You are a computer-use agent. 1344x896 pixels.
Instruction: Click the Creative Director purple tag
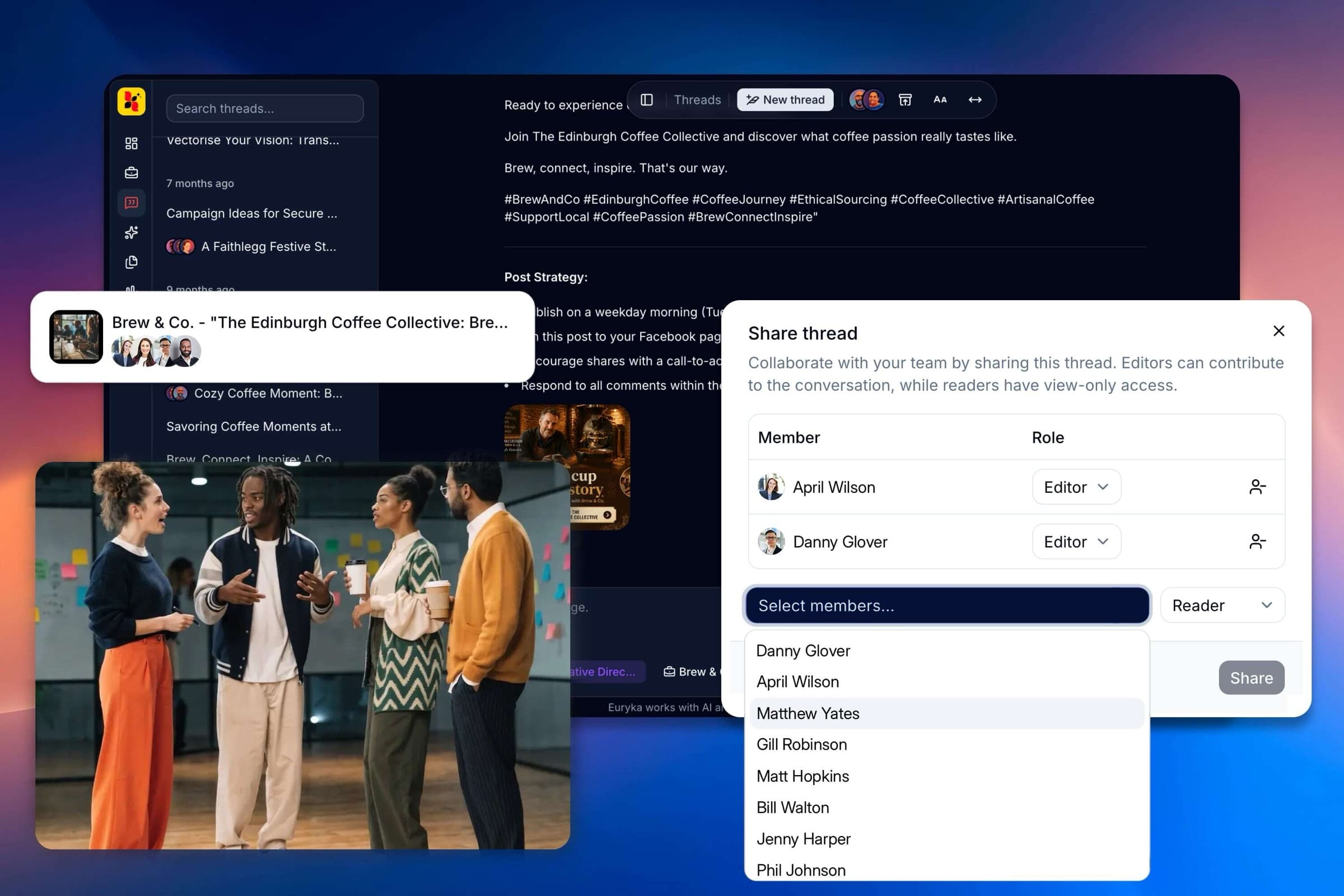click(607, 671)
